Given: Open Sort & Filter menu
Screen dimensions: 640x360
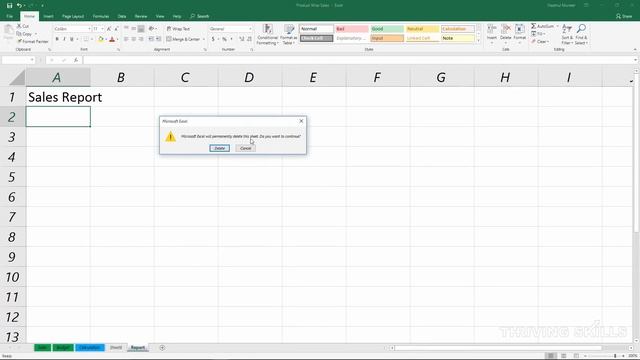Looking at the screenshot, I should pyautogui.click(x=567, y=34).
